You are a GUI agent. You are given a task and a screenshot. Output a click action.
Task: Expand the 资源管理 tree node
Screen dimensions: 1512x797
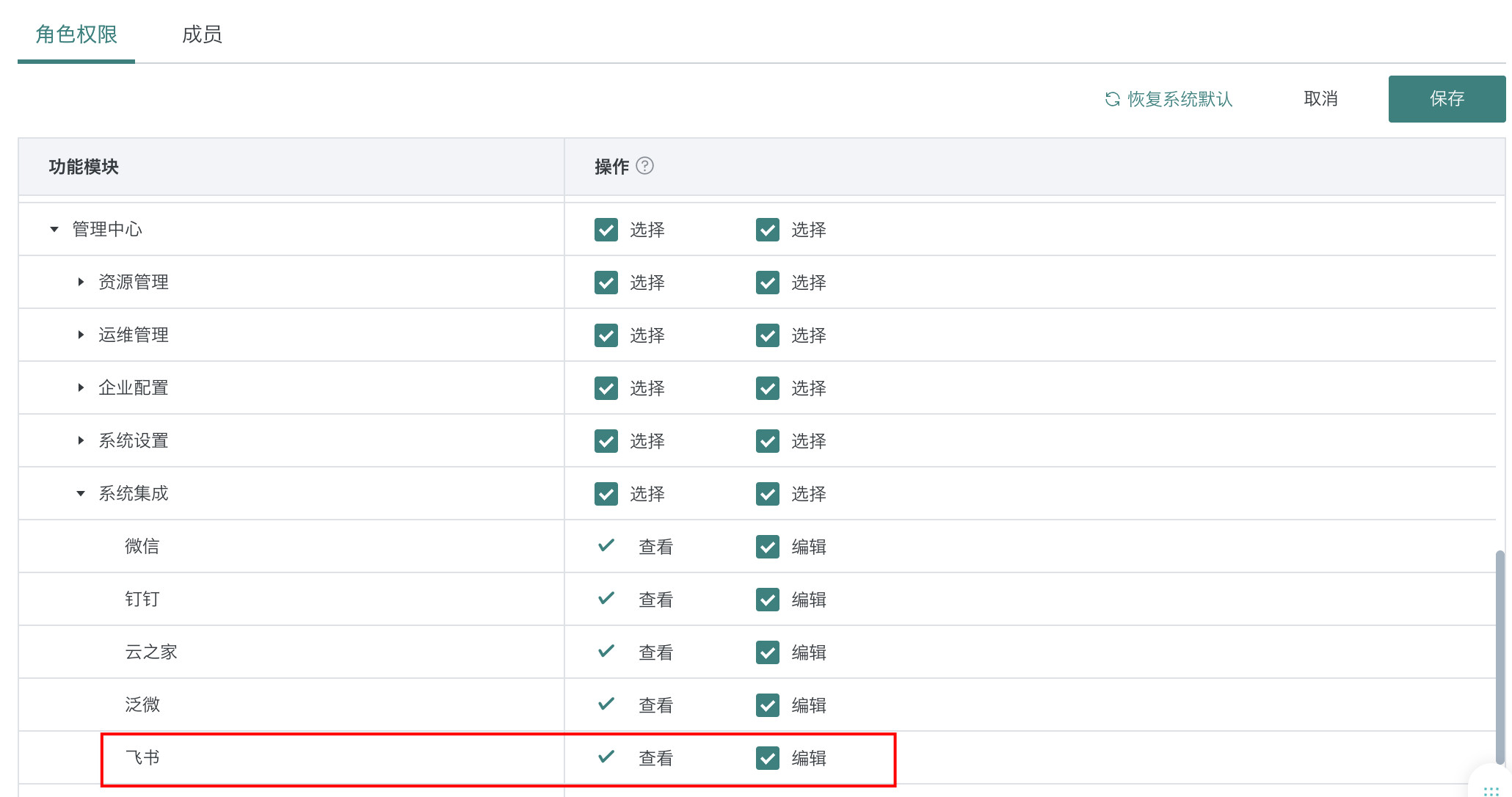coord(81,282)
